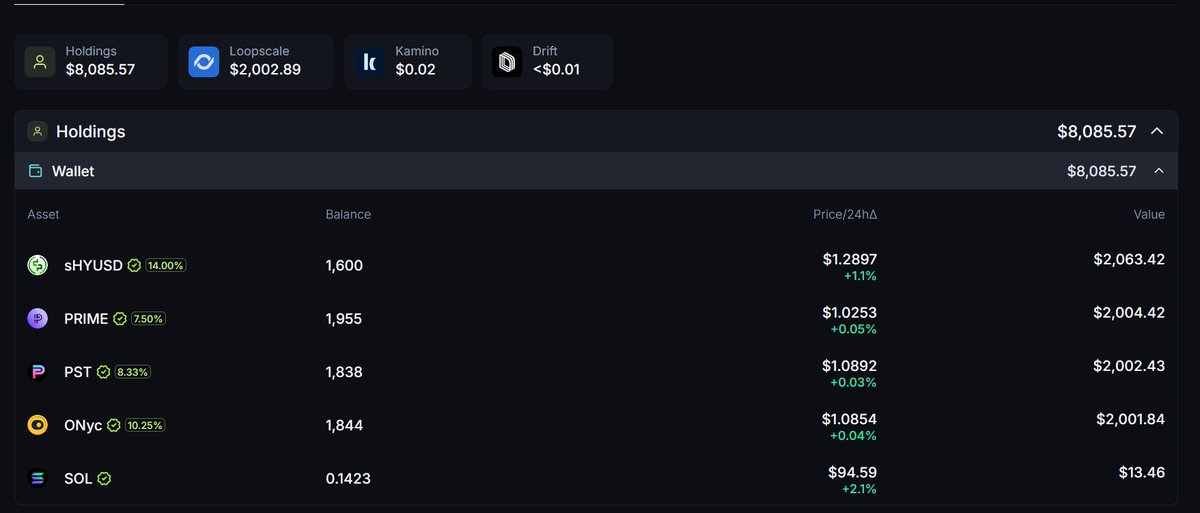The width and height of the screenshot is (1200, 513).
Task: Click the 14.00% yield tag on sHYUSD
Action: tap(166, 266)
